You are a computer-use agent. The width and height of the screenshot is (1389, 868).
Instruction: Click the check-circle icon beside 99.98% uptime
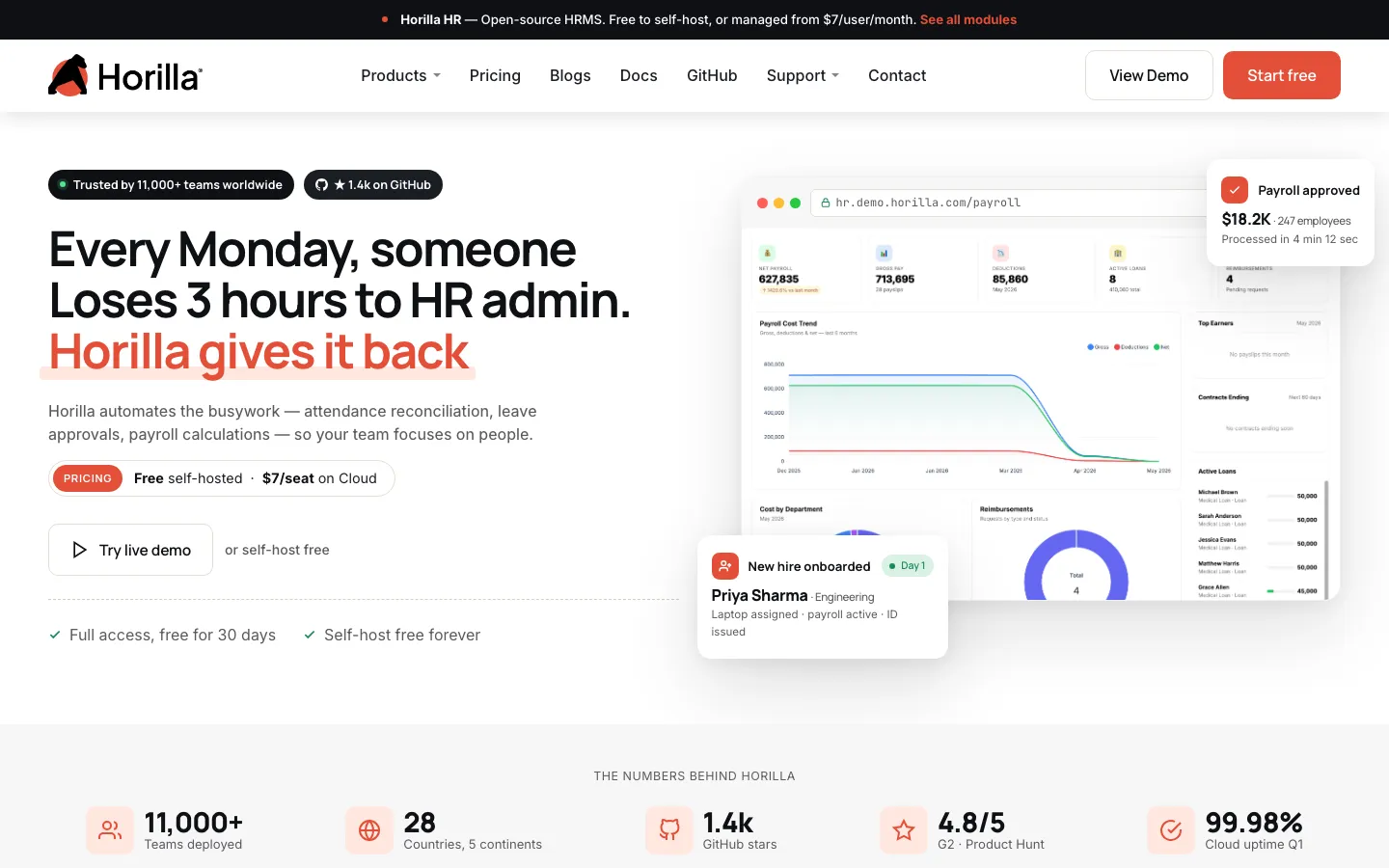[x=1171, y=830]
